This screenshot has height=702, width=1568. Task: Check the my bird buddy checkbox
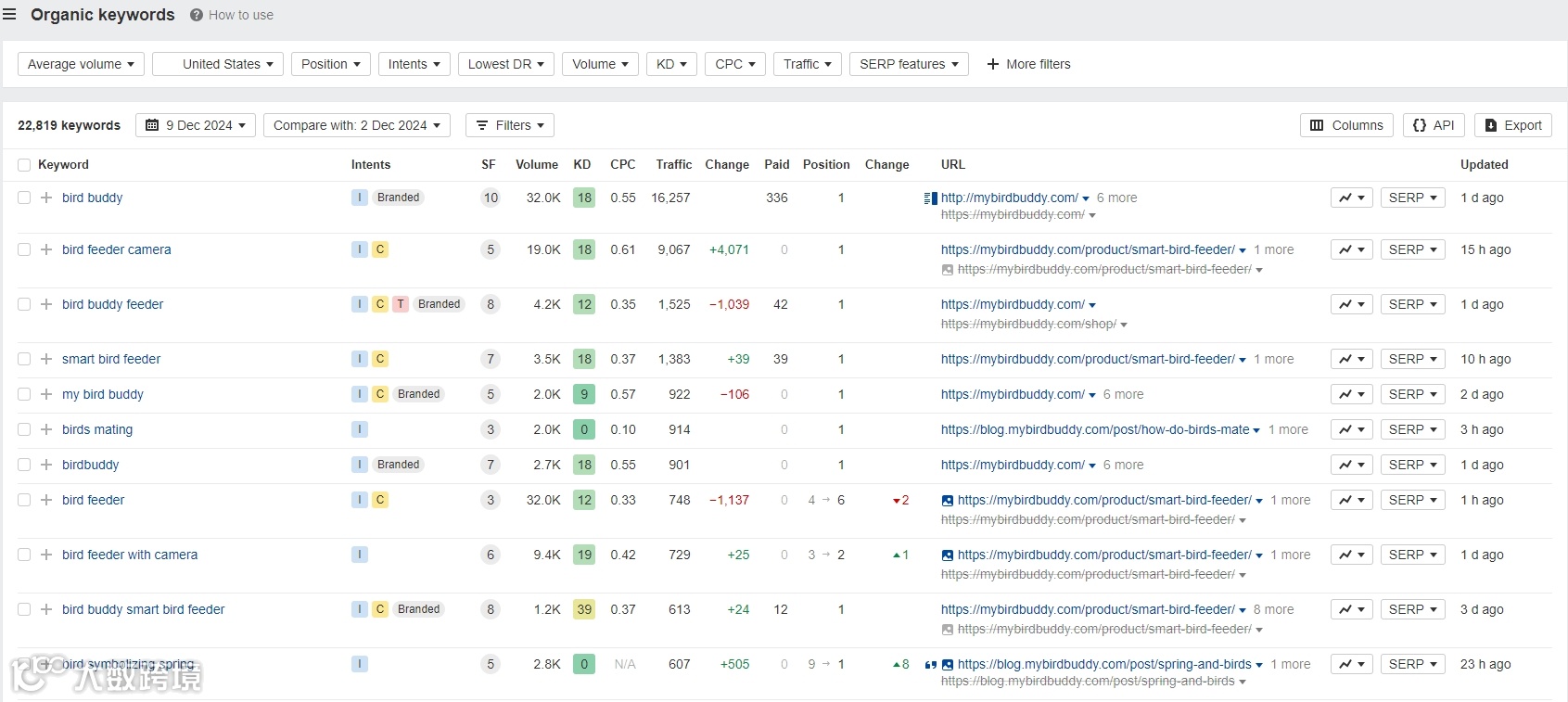pyautogui.click(x=24, y=394)
